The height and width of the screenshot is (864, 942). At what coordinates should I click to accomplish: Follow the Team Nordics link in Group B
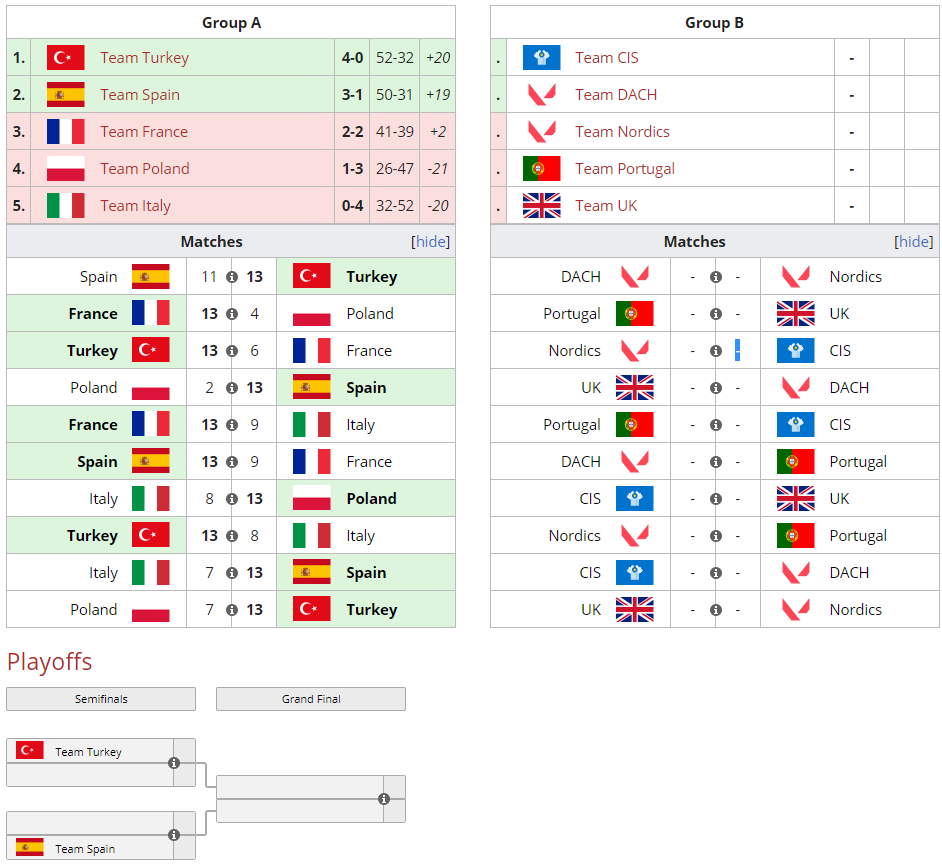pos(622,132)
